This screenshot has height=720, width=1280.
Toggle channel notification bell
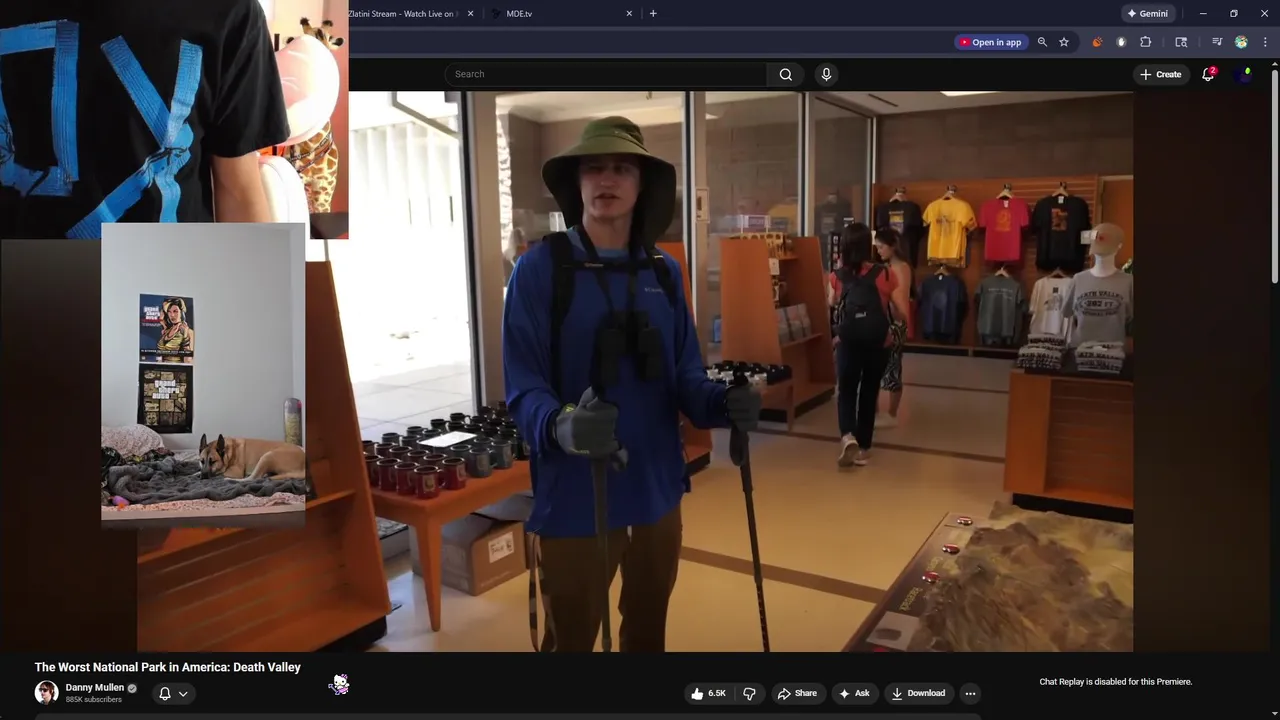[x=165, y=693]
